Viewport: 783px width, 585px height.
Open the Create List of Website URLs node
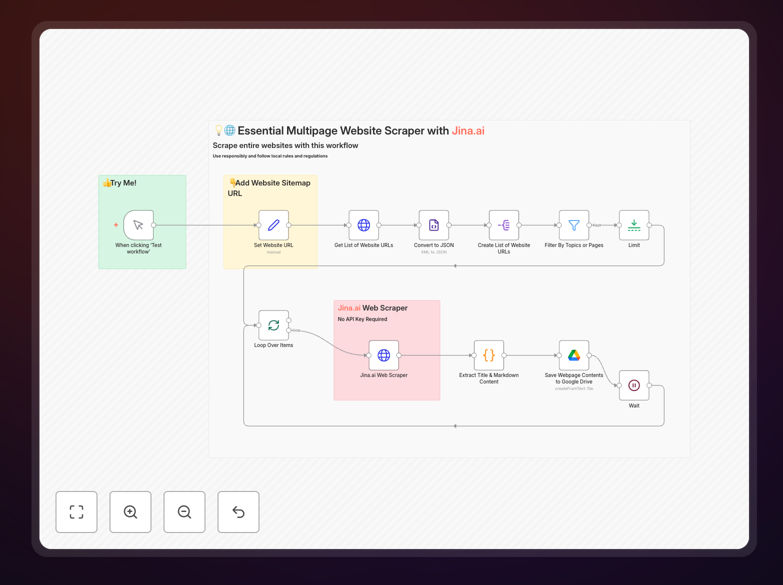coord(504,225)
